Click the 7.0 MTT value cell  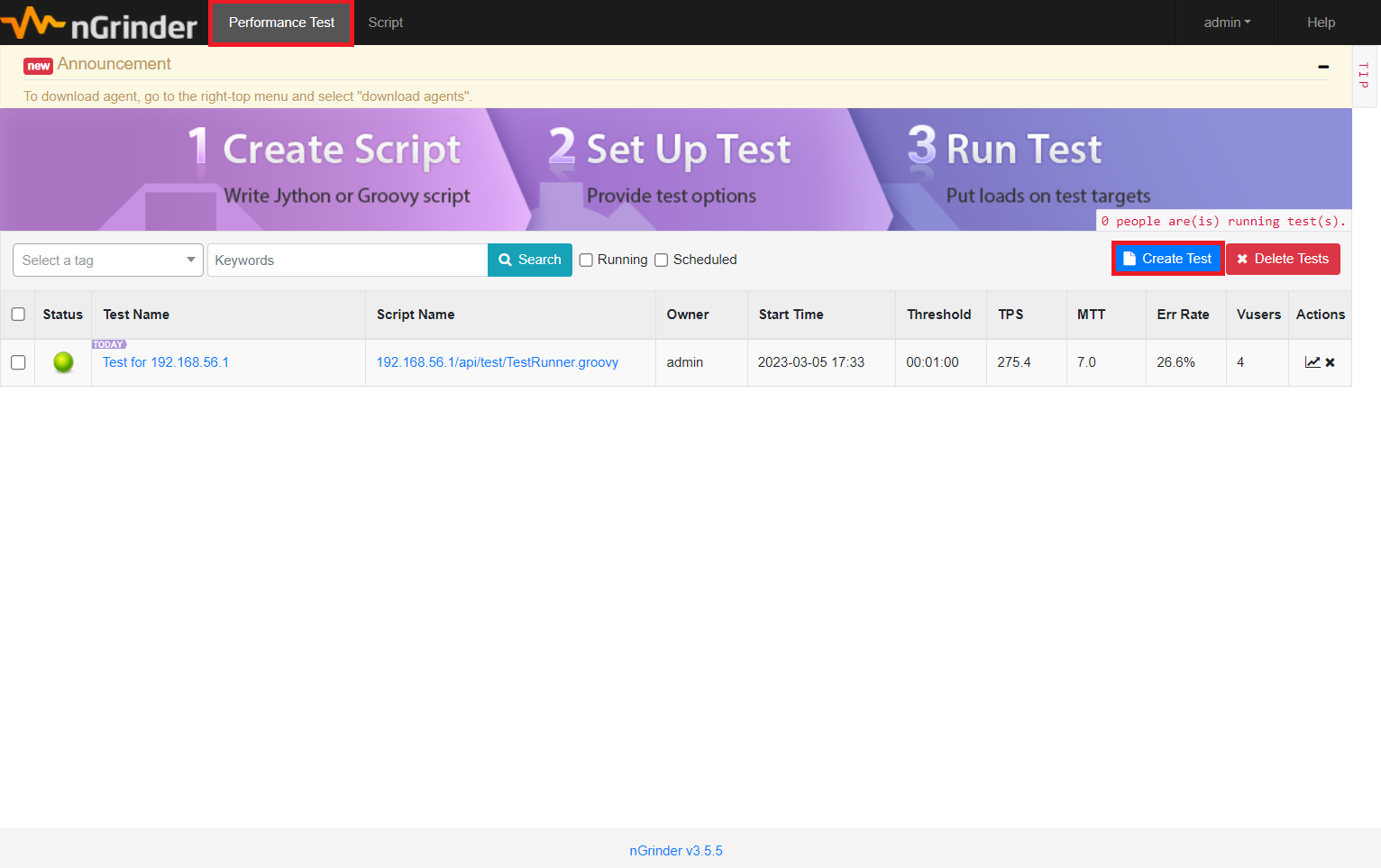(x=1086, y=362)
